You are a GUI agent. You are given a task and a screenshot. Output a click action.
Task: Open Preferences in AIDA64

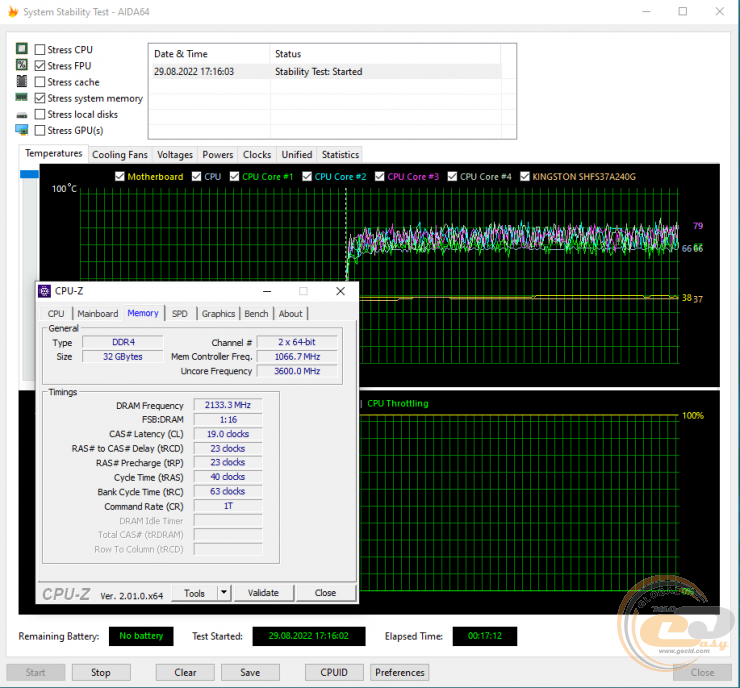point(400,672)
